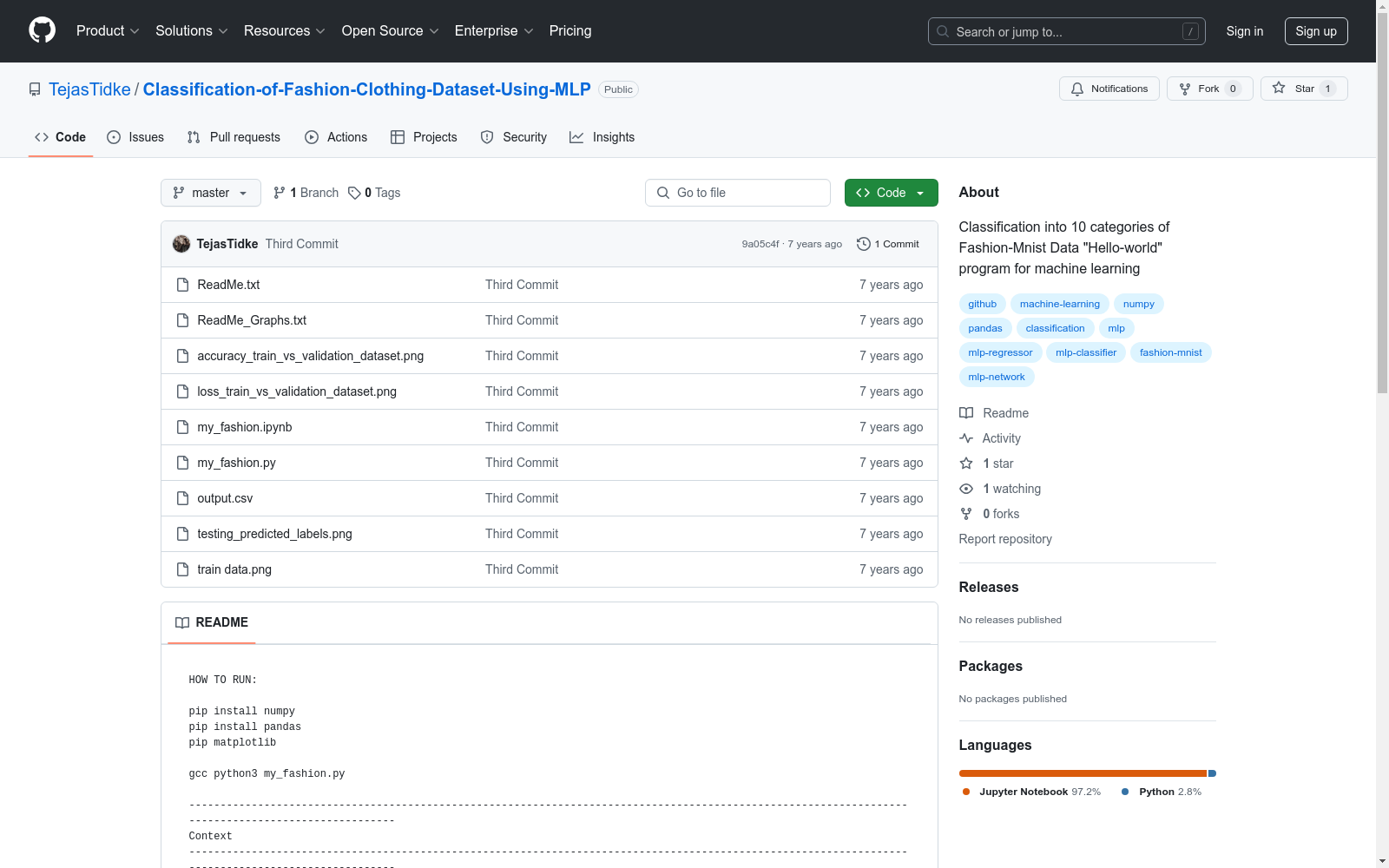Click the file icon beside ReadMe_Graphs.txt
Screen dimensions: 1389x868
182,320
